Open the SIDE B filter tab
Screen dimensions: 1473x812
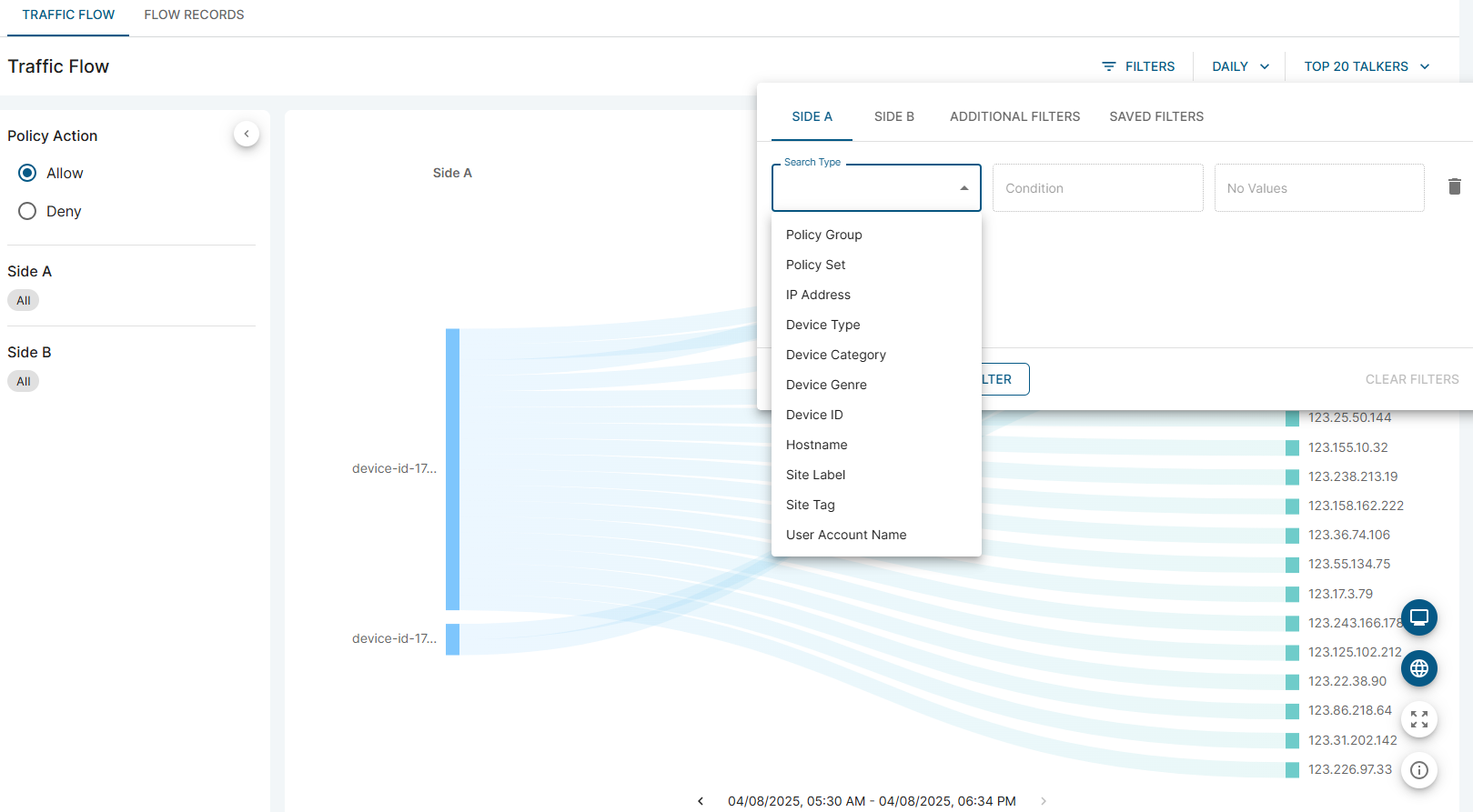tap(893, 116)
